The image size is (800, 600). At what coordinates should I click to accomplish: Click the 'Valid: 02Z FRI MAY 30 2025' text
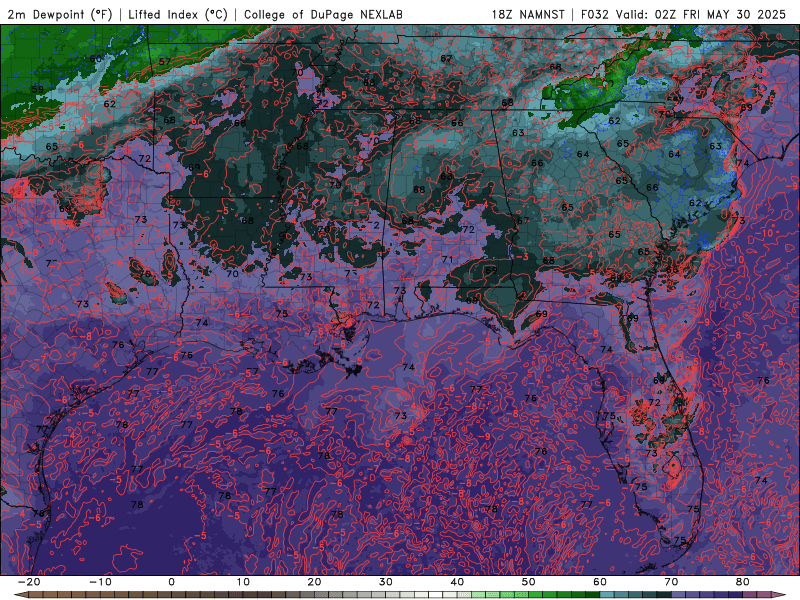[701, 15]
